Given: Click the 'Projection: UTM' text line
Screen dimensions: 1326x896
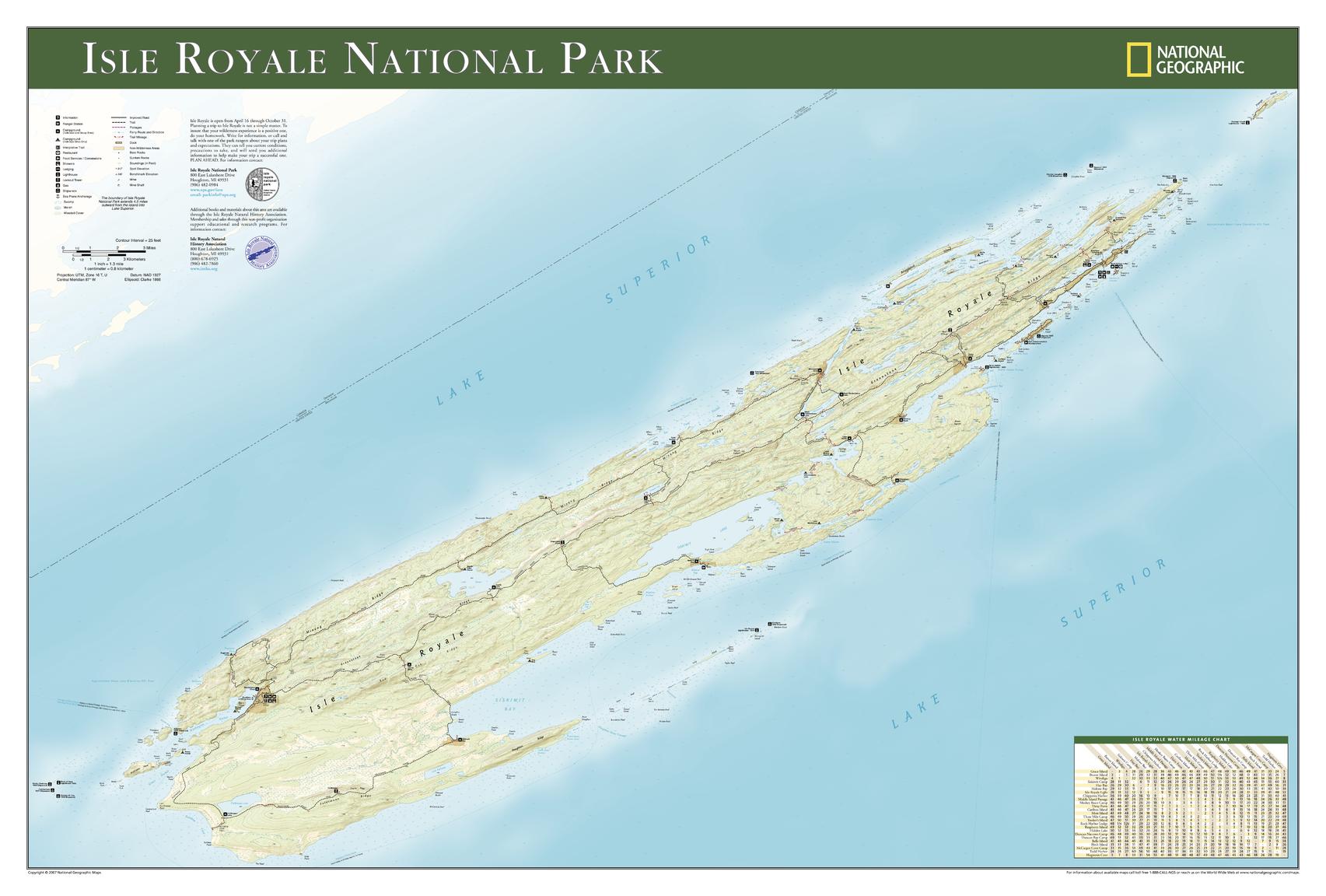Looking at the screenshot, I should [82, 275].
